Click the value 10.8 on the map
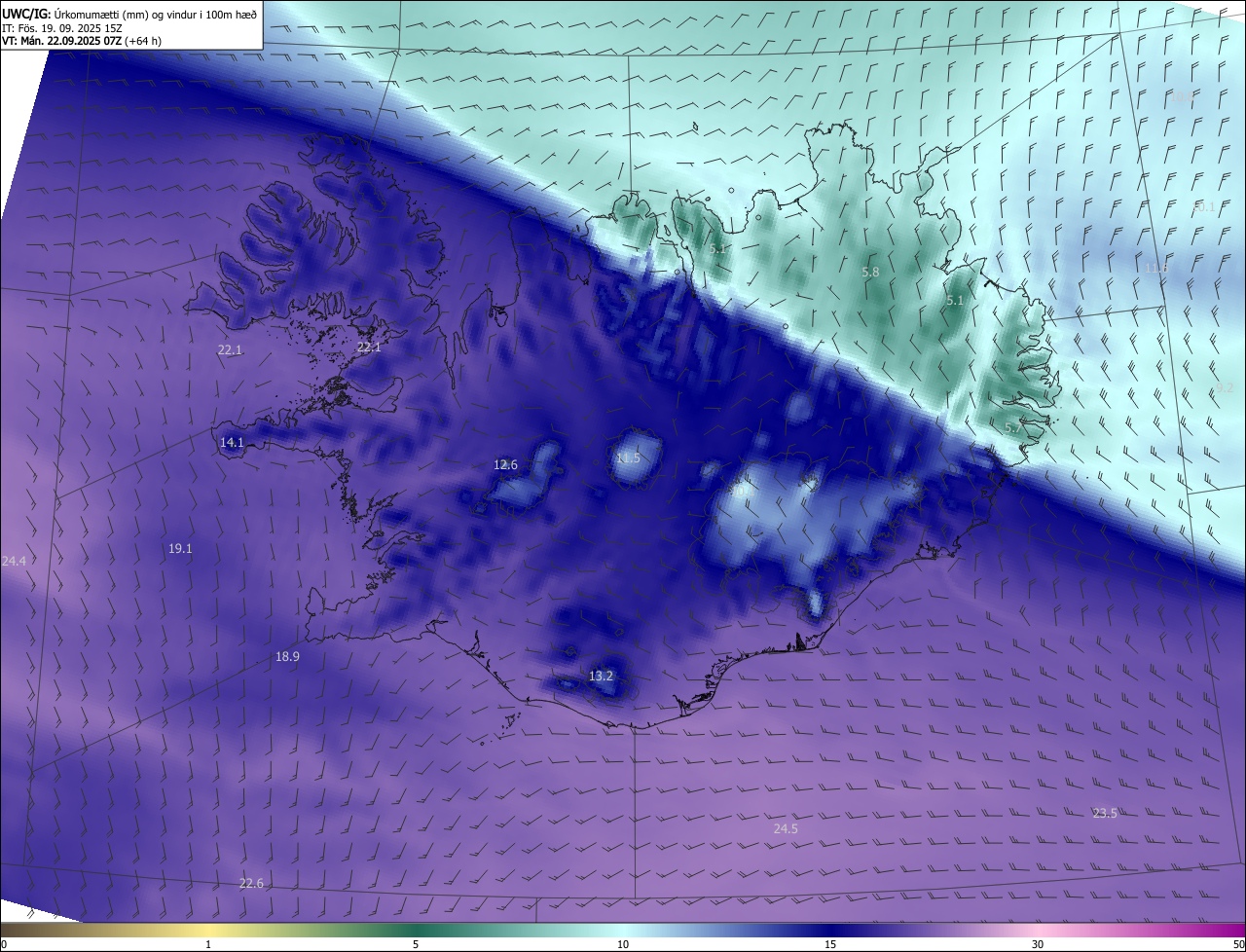This screenshot has width=1246, height=952. (x=1181, y=96)
